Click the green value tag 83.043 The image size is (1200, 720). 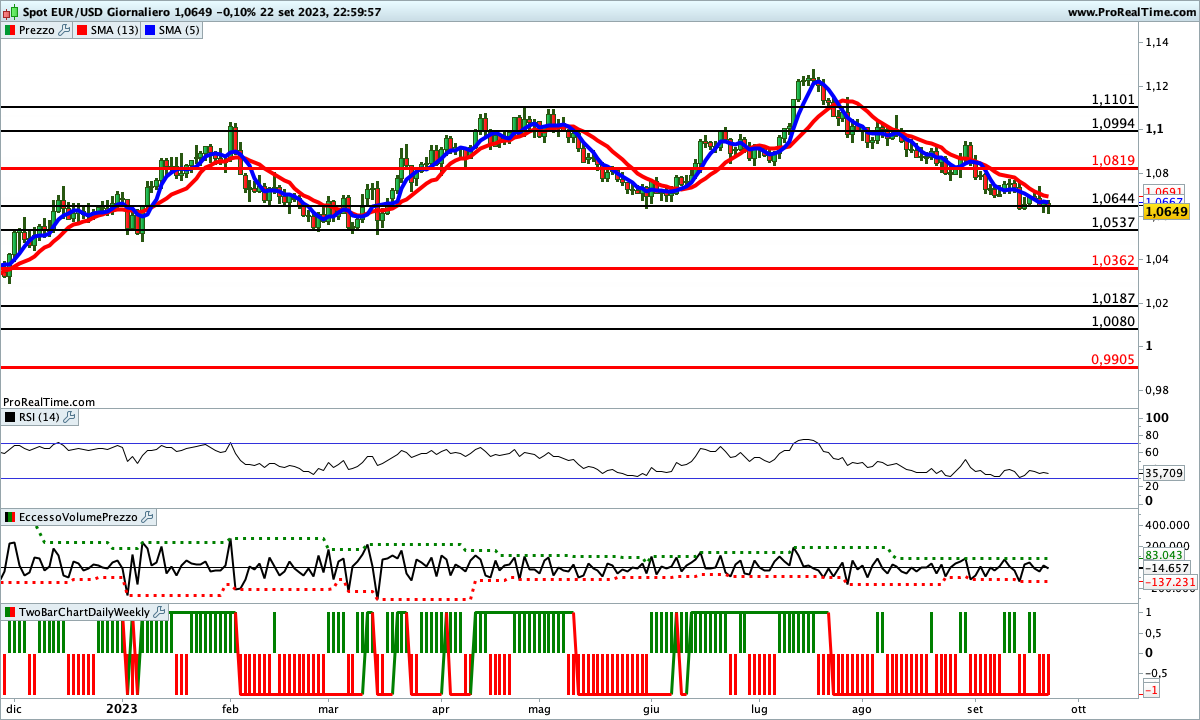(x=1164, y=554)
